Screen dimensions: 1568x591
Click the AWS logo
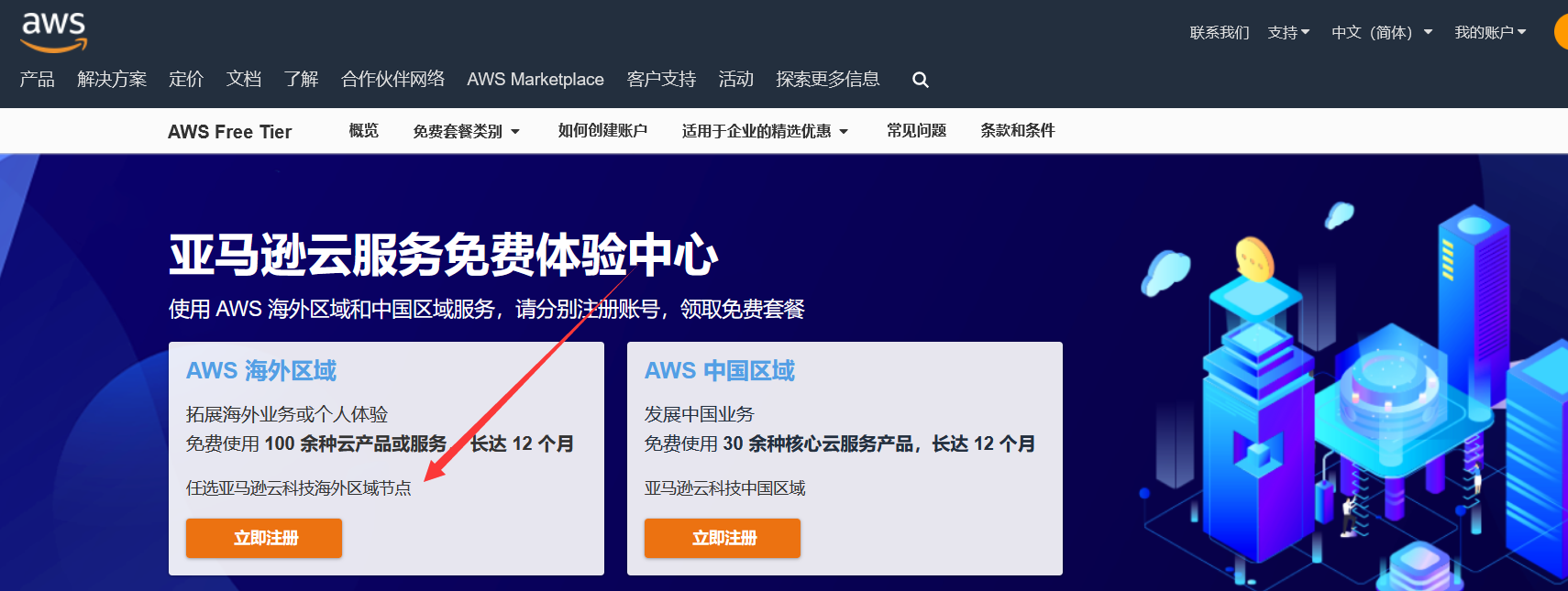click(54, 32)
